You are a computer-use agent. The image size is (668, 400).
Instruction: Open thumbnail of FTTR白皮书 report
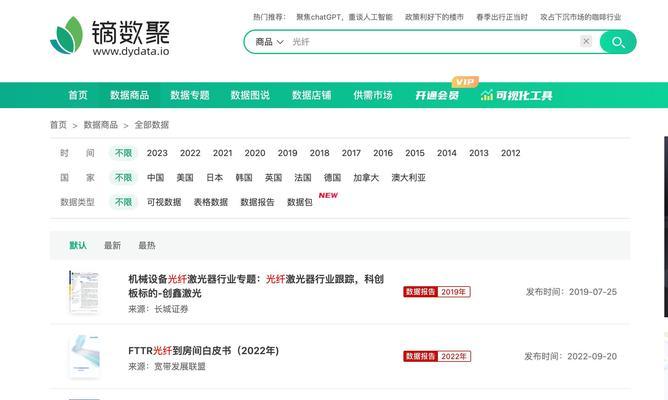tap(85, 356)
